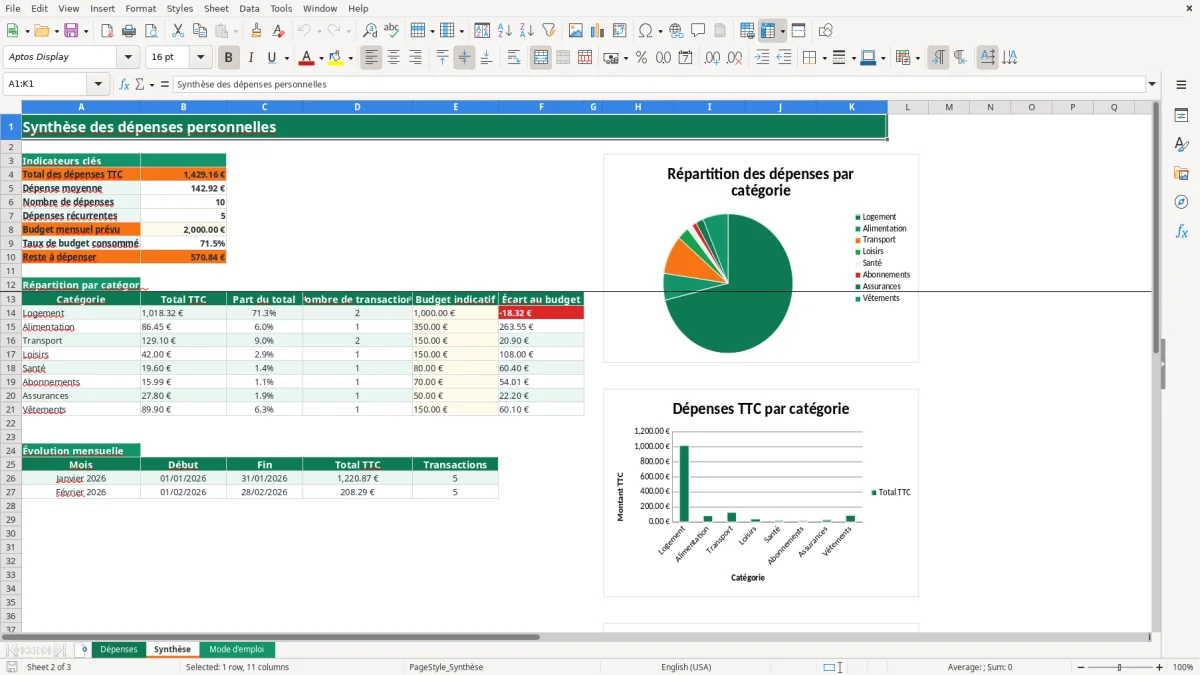Screen dimensions: 1200x675
Task: Open the Select Function sigma dropdown
Action: point(151,85)
